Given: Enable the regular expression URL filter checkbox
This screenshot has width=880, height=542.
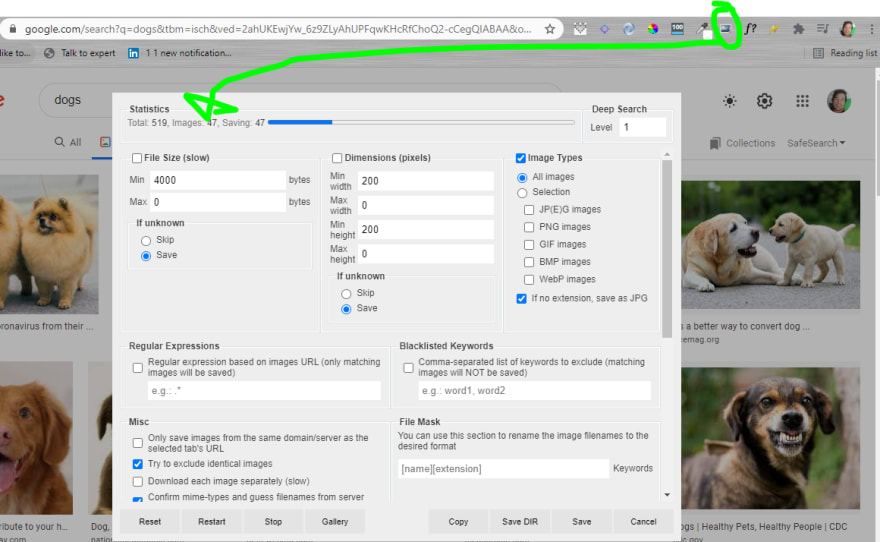Looking at the screenshot, I should [x=138, y=368].
